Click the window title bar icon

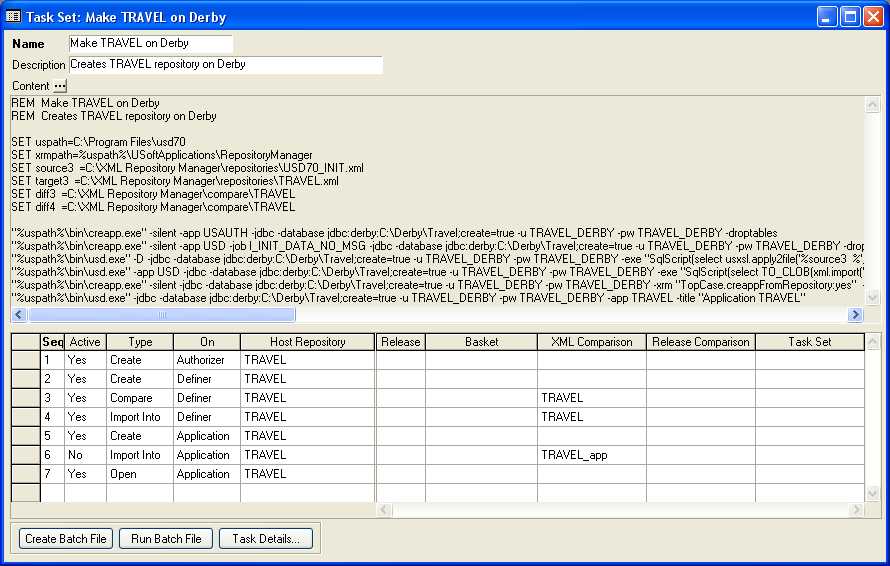pyautogui.click(x=13, y=16)
